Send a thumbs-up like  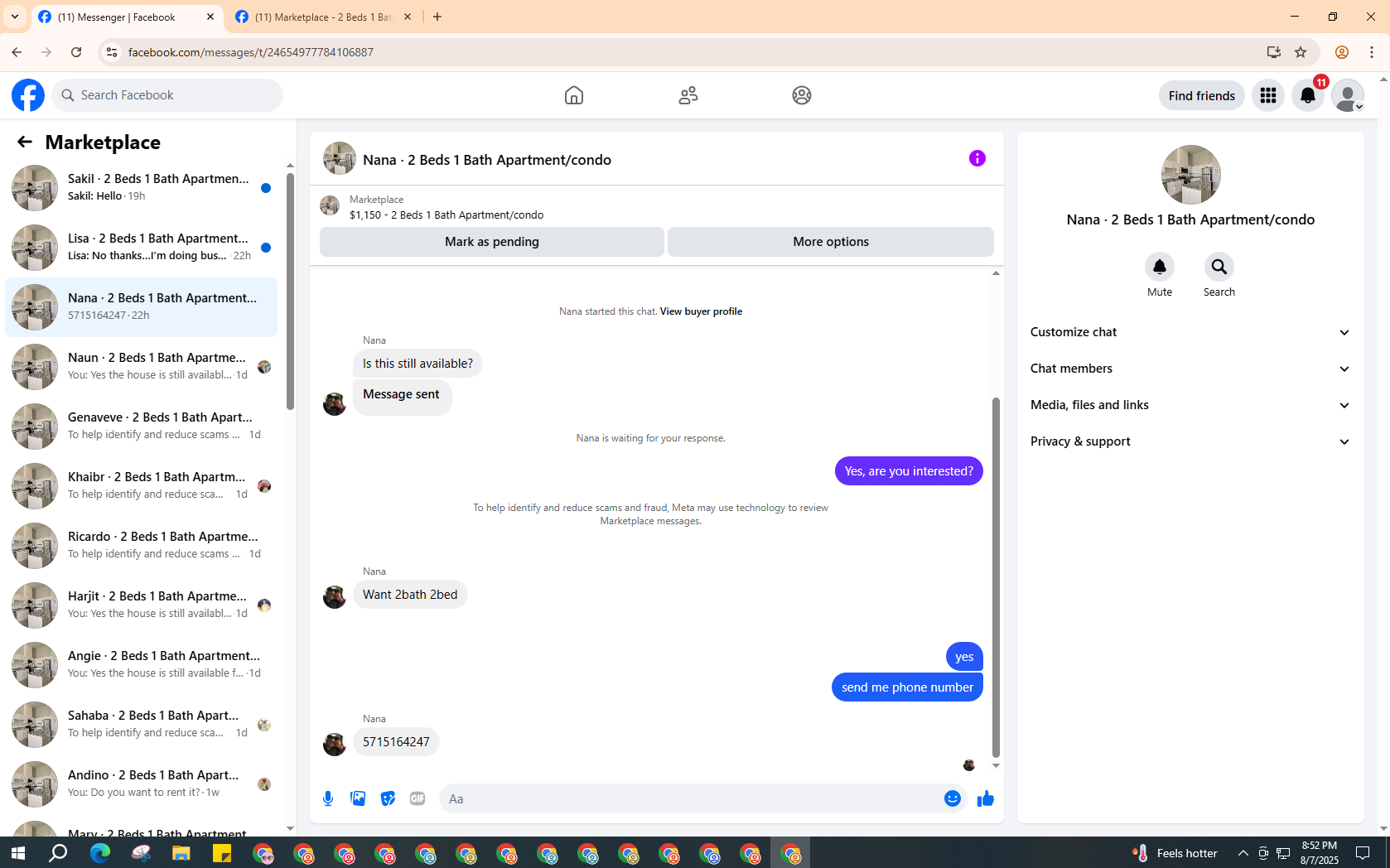[x=985, y=798]
